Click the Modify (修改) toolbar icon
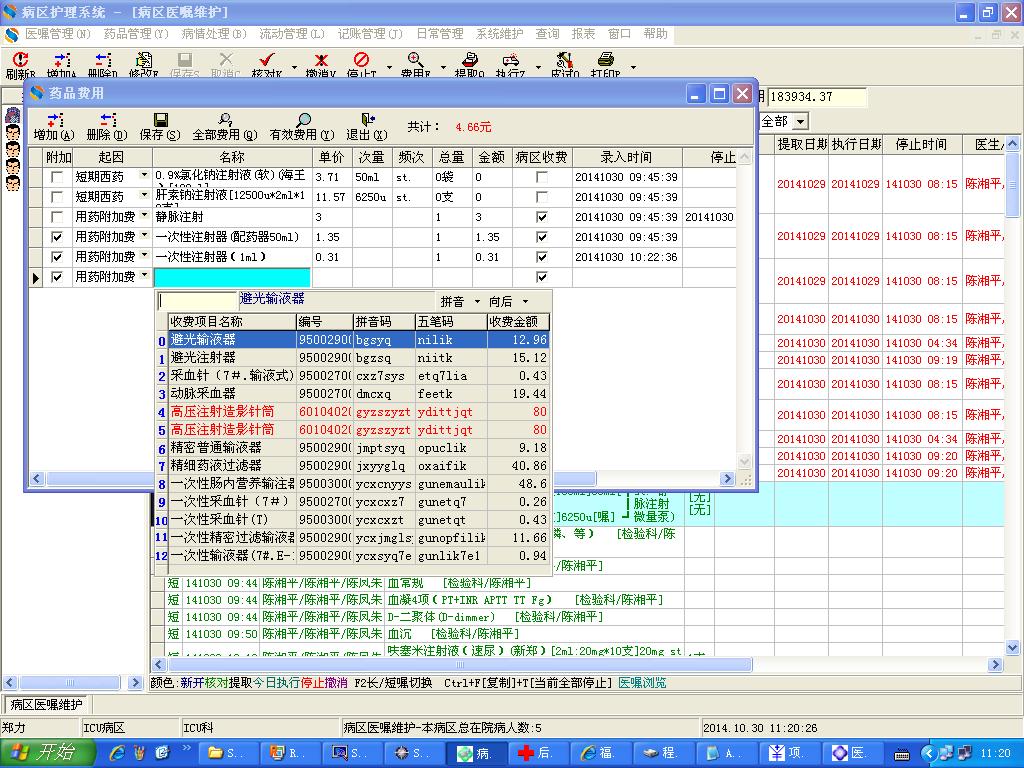1024x768 pixels. [x=144, y=63]
